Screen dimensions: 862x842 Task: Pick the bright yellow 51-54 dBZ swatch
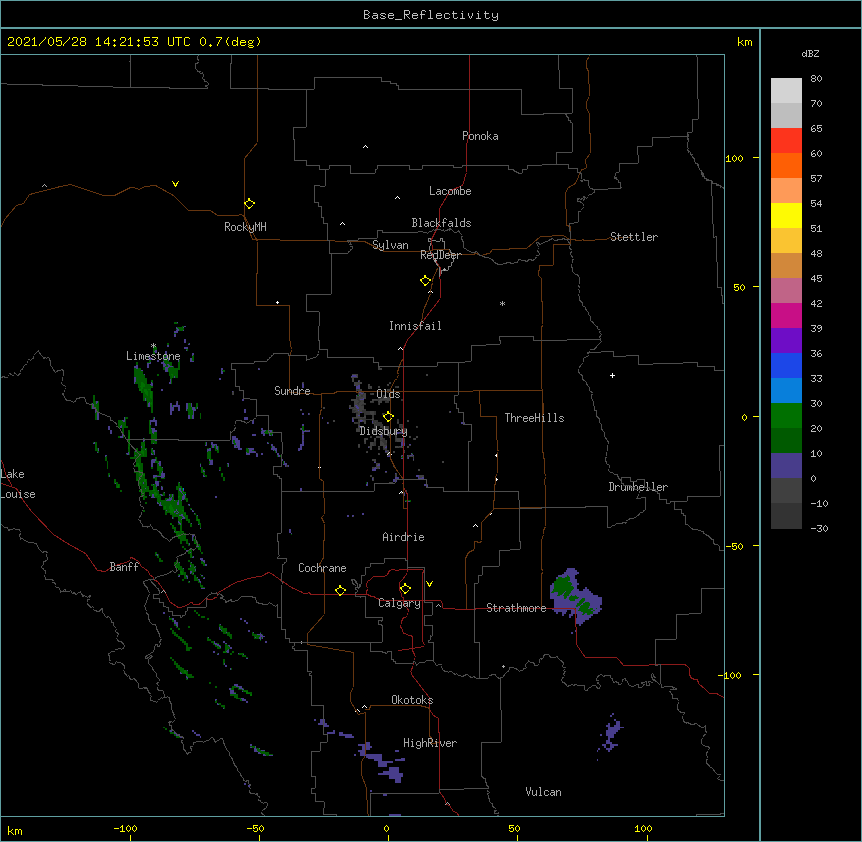tap(786, 215)
